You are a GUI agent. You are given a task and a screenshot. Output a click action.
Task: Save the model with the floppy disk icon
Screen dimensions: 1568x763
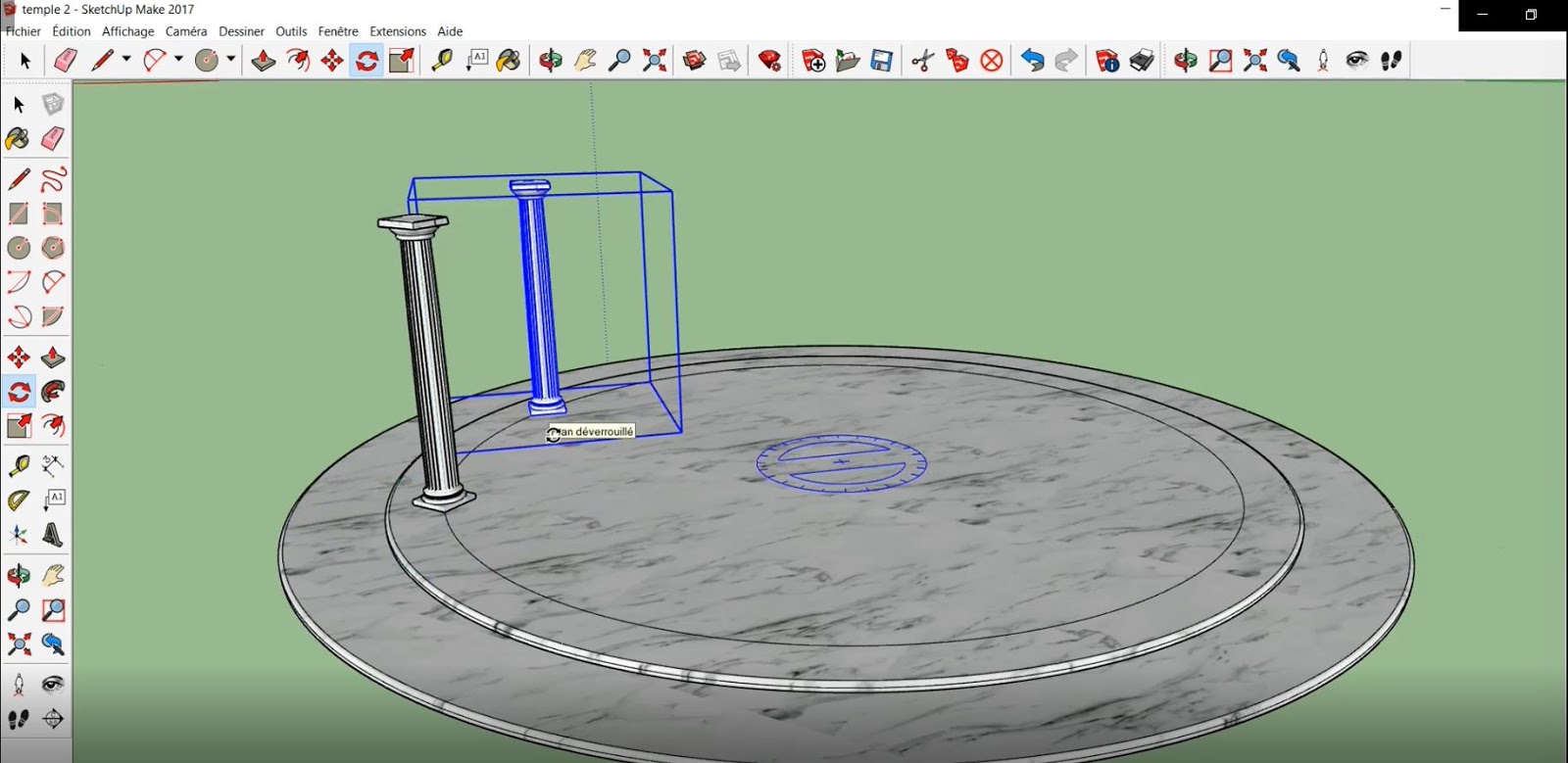pyautogui.click(x=882, y=61)
